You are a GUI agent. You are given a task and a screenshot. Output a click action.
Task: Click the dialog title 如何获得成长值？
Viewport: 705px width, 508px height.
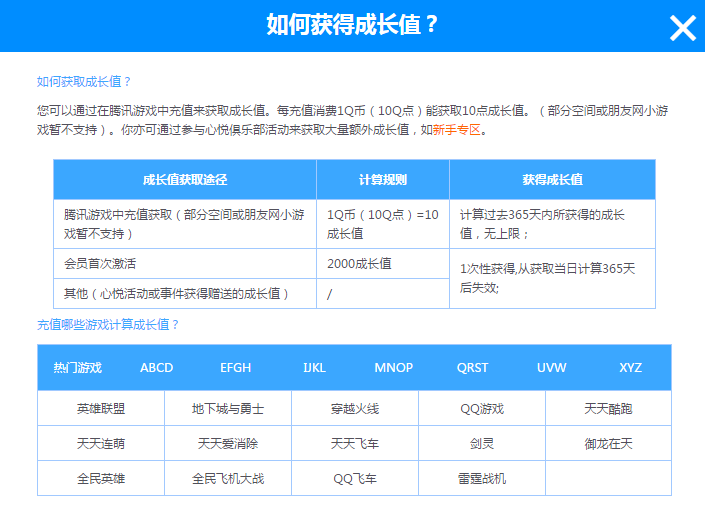pyautogui.click(x=352, y=24)
